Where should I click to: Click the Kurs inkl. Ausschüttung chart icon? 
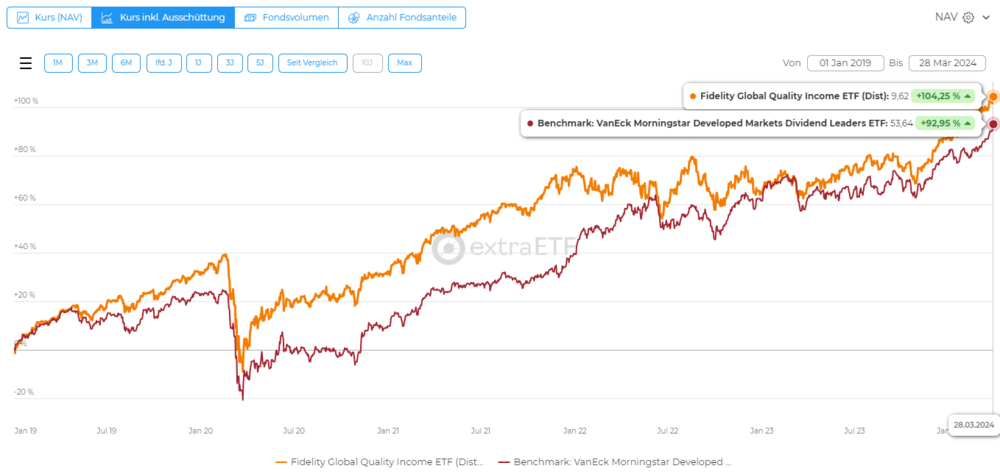pos(107,18)
